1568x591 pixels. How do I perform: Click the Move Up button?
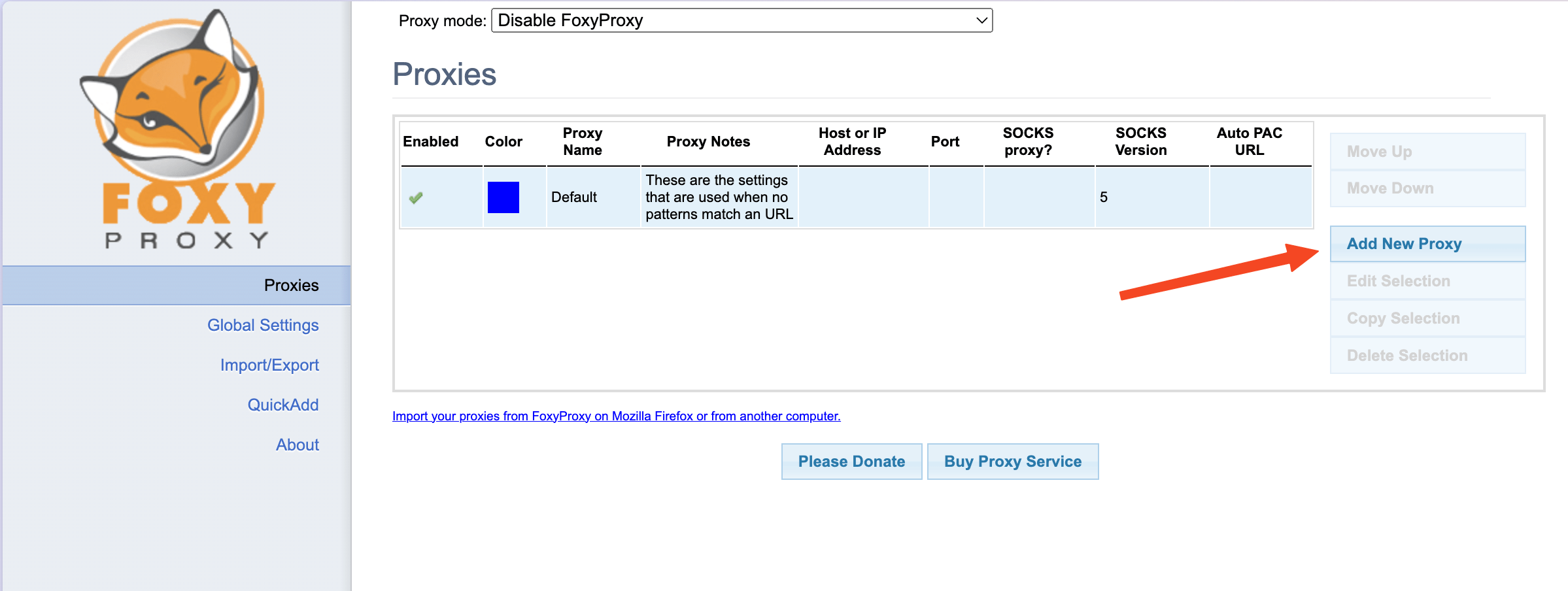[x=1427, y=152]
